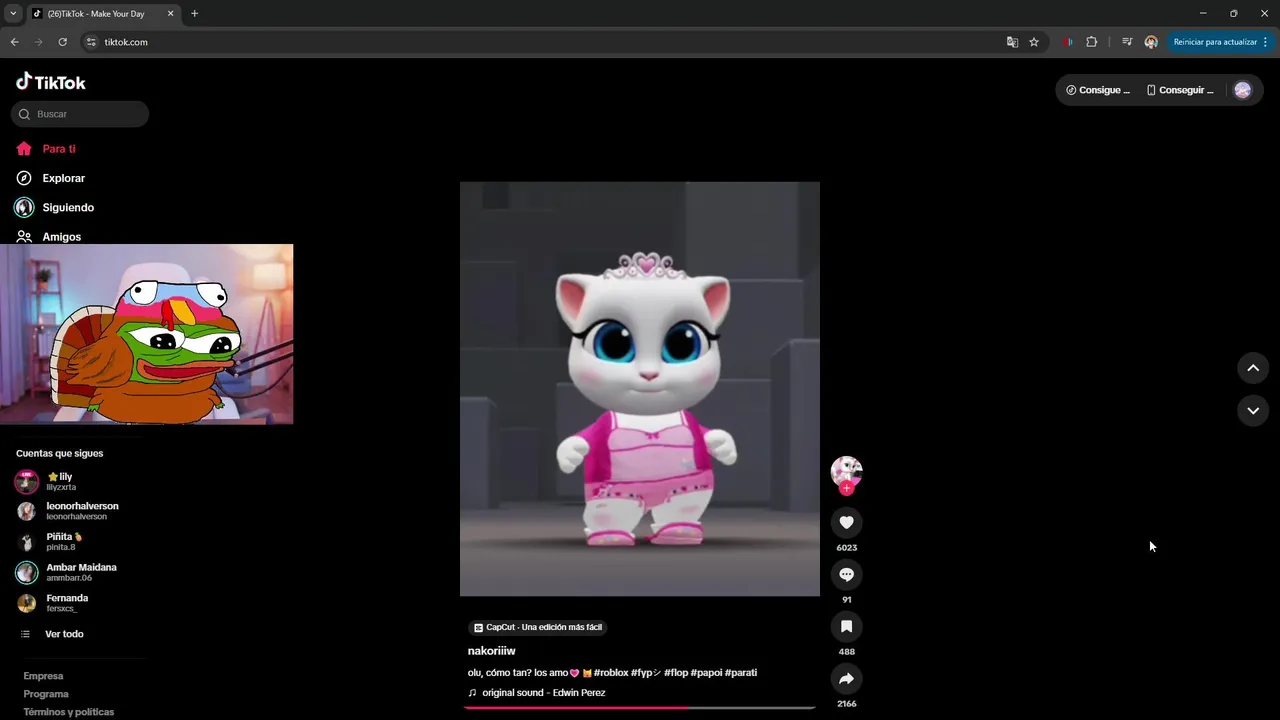Go to next video with down chevron
1280x720 pixels.
(x=1252, y=410)
